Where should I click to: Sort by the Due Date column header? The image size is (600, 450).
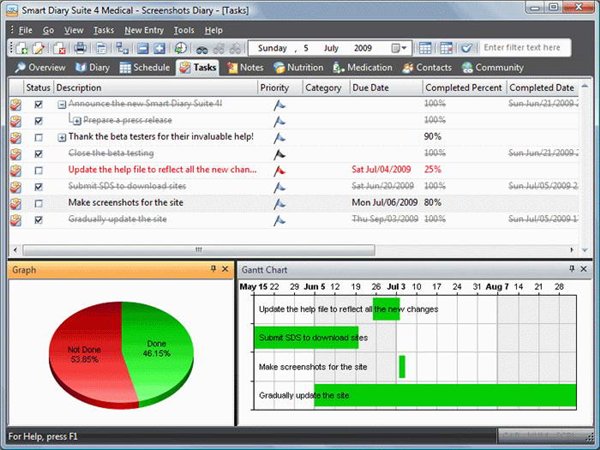(x=386, y=88)
